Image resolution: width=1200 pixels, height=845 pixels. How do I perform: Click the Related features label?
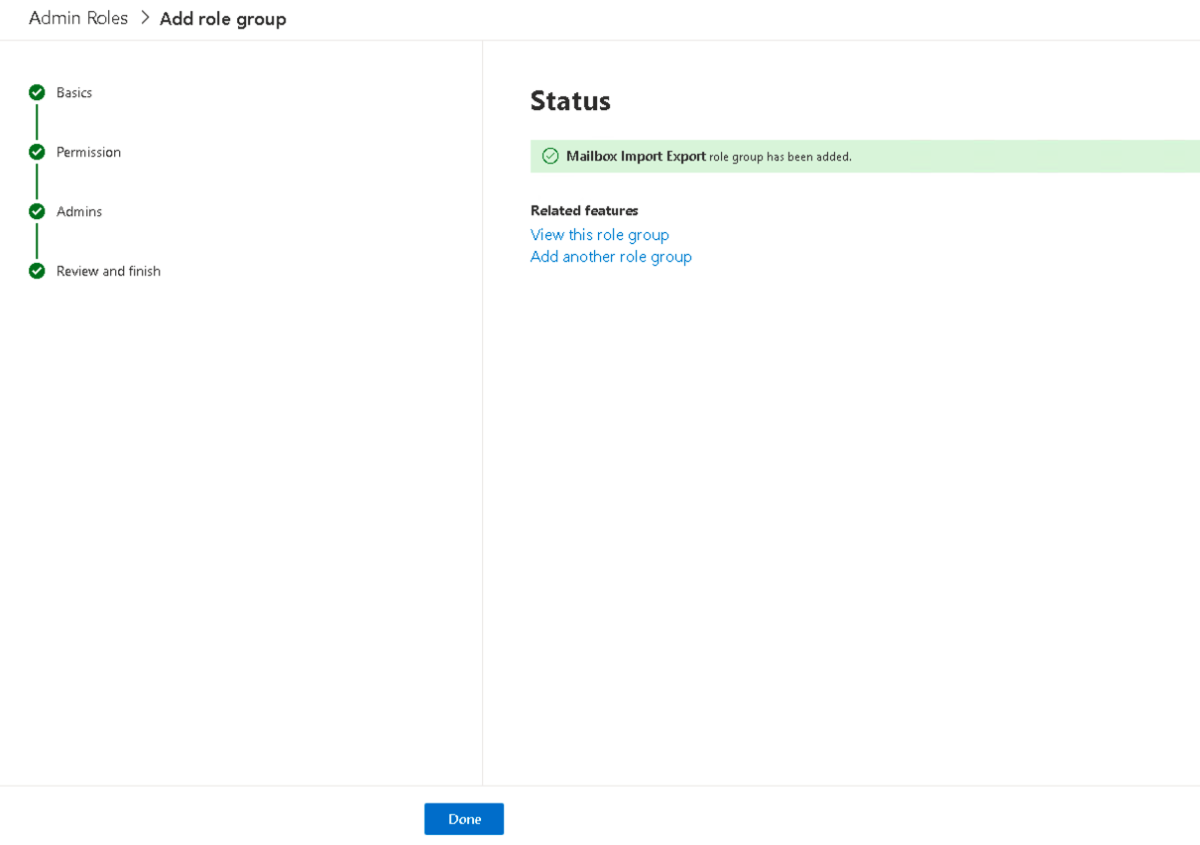(584, 210)
